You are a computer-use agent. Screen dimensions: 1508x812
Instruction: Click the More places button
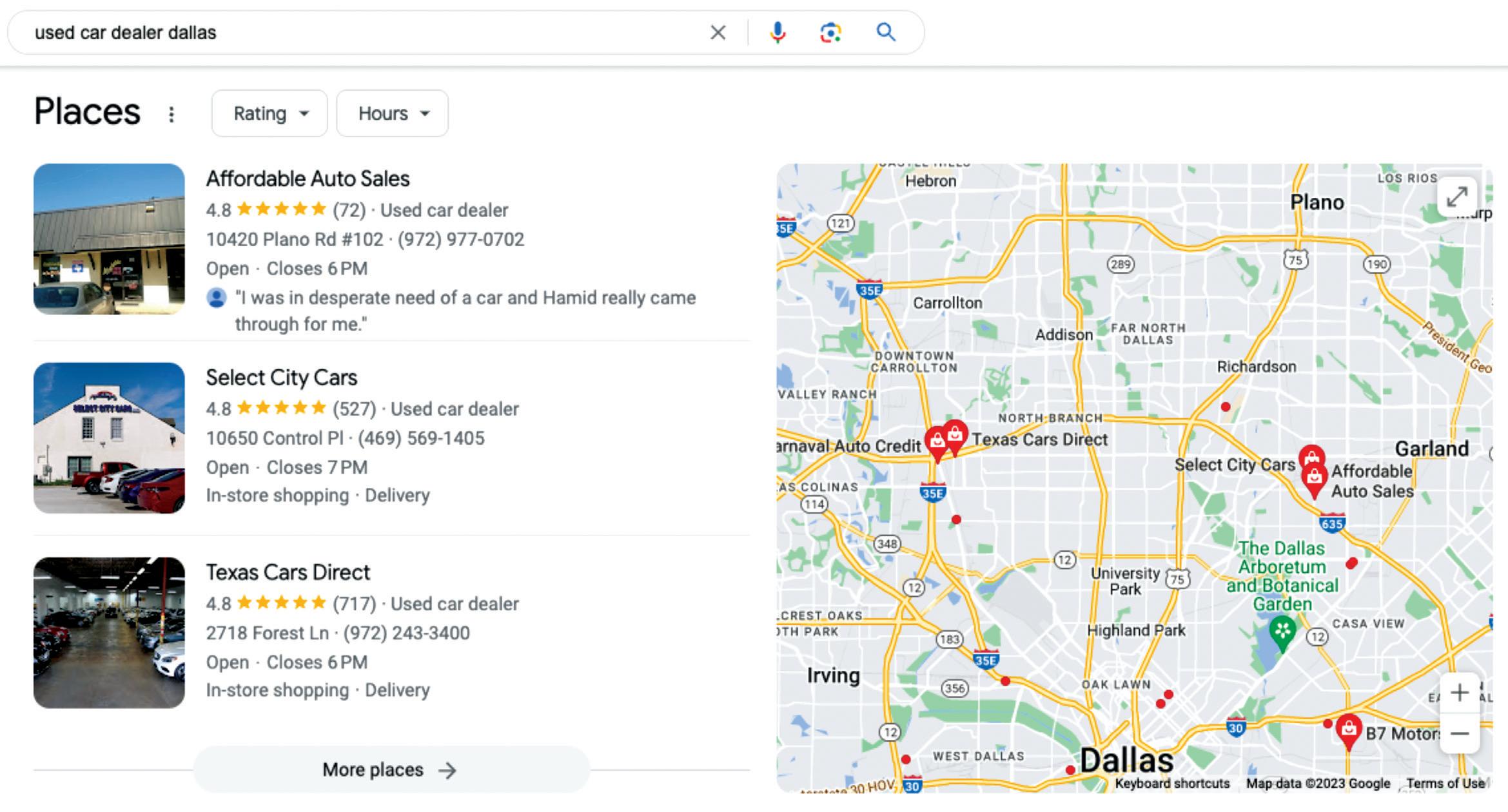click(391, 769)
